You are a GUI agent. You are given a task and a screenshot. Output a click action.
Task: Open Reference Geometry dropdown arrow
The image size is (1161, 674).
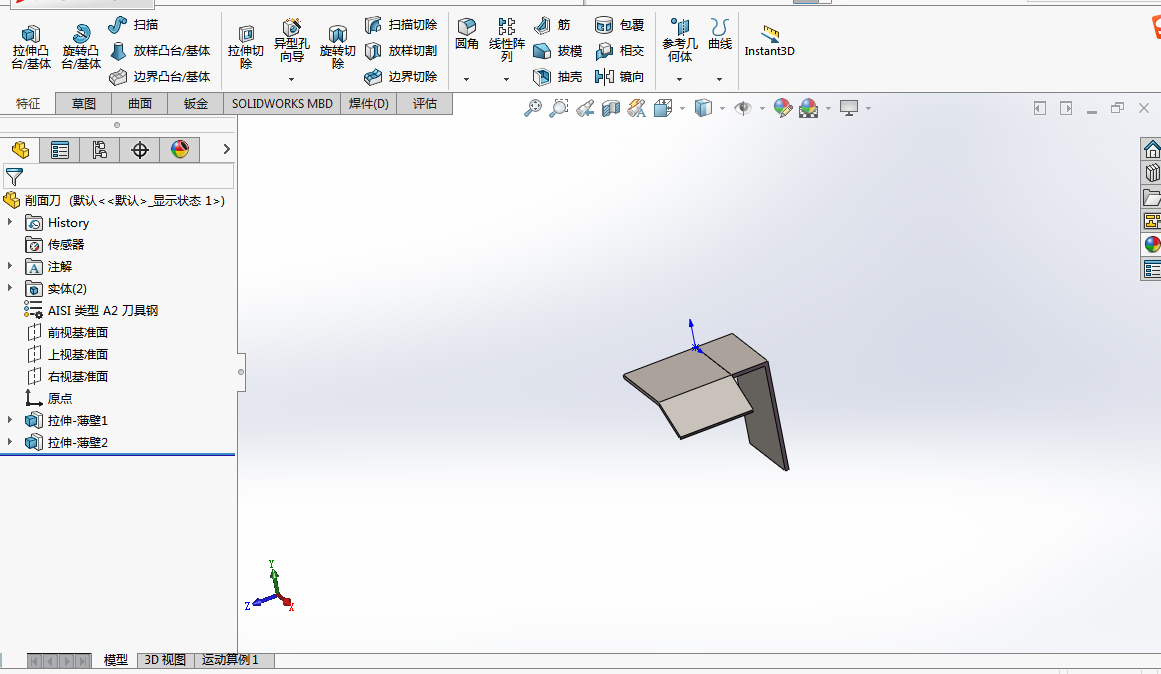pyautogui.click(x=680, y=79)
